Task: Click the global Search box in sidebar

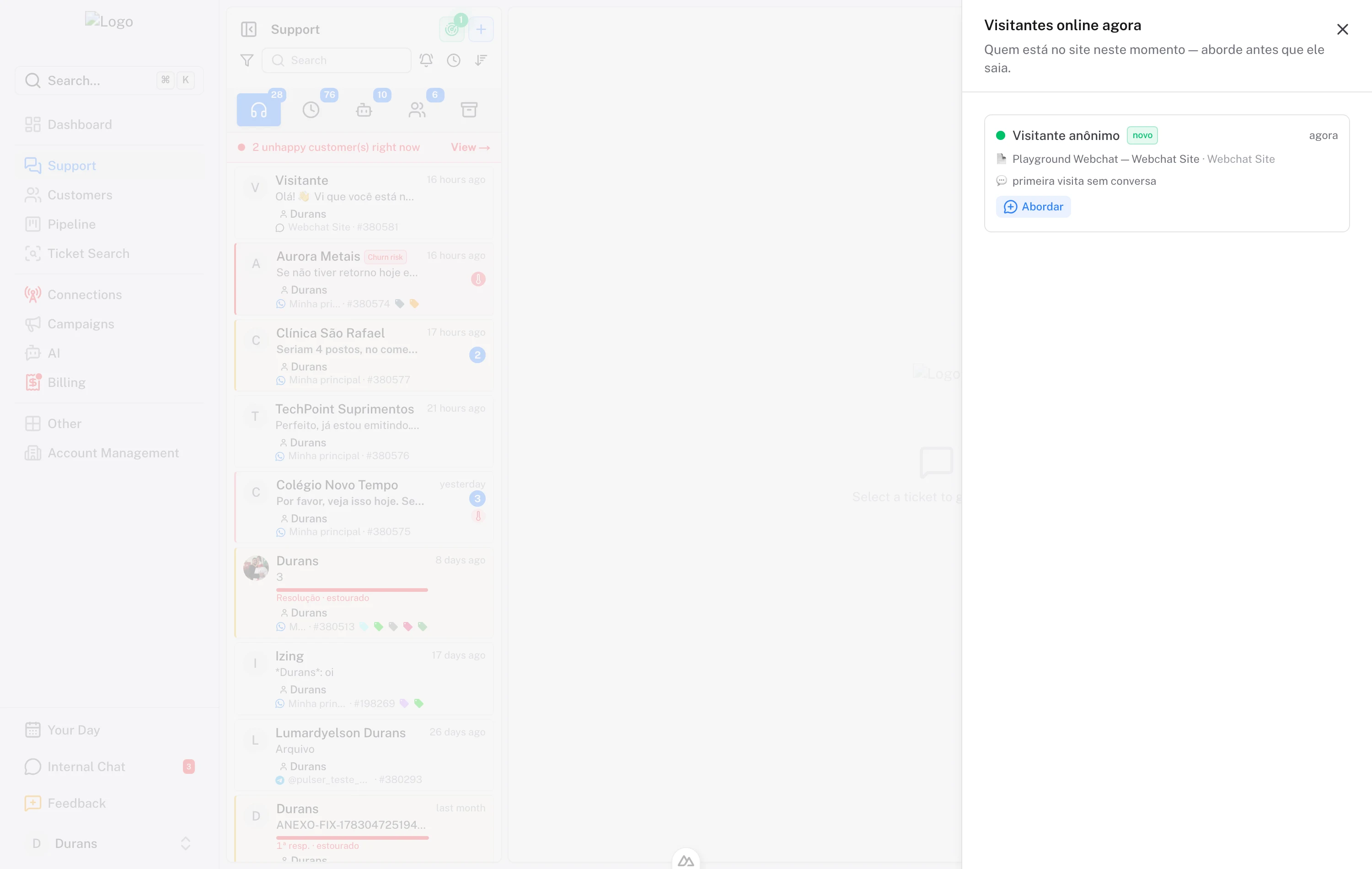Action: point(109,80)
